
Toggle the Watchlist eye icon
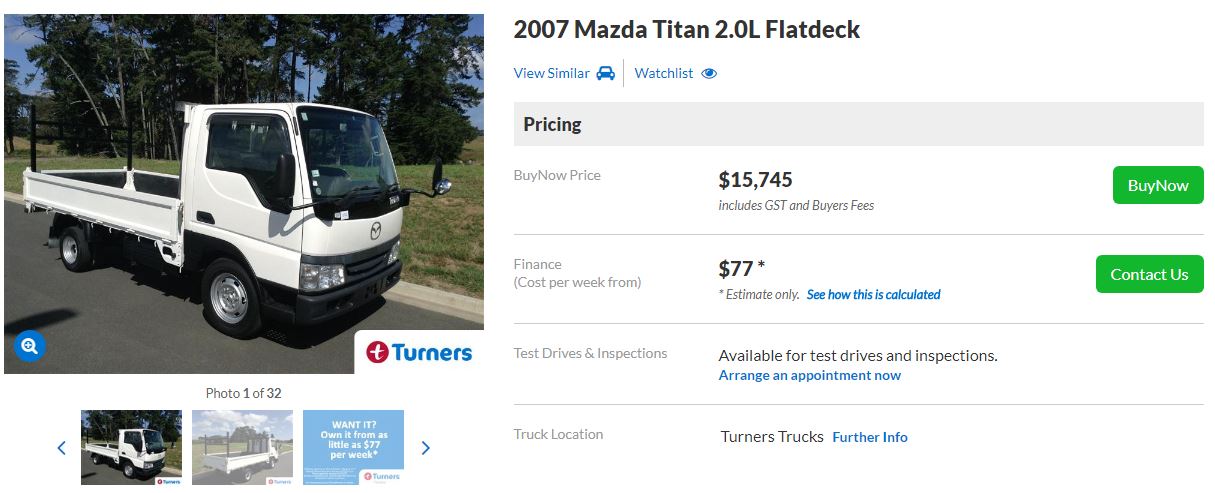coord(709,73)
